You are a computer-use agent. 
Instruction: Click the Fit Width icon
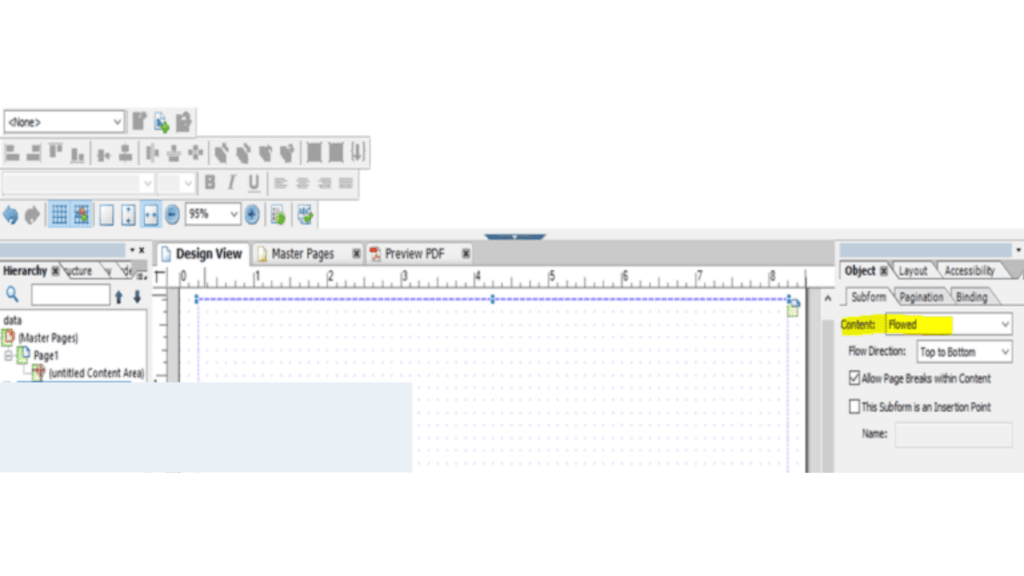coord(150,214)
